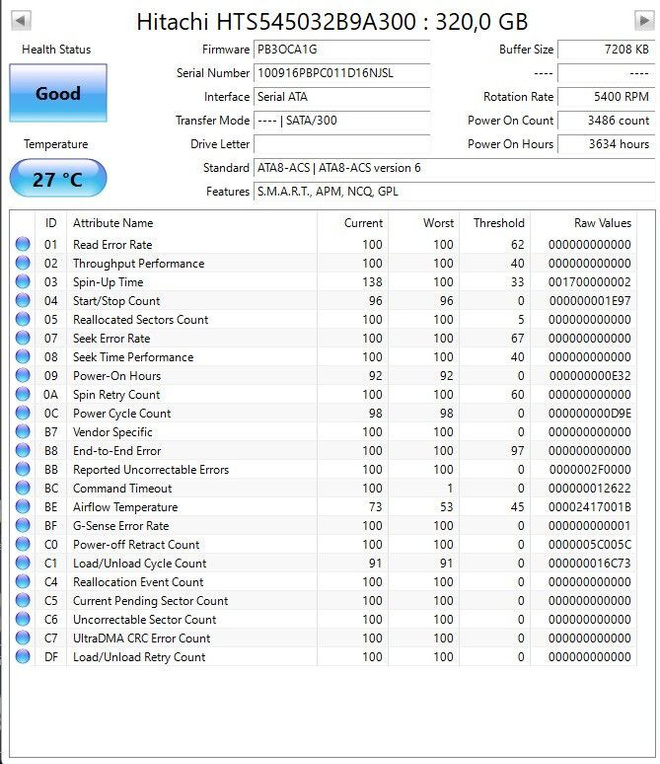
Task: Click status orb for Load/Unload Retry Count
Action: 22,657
